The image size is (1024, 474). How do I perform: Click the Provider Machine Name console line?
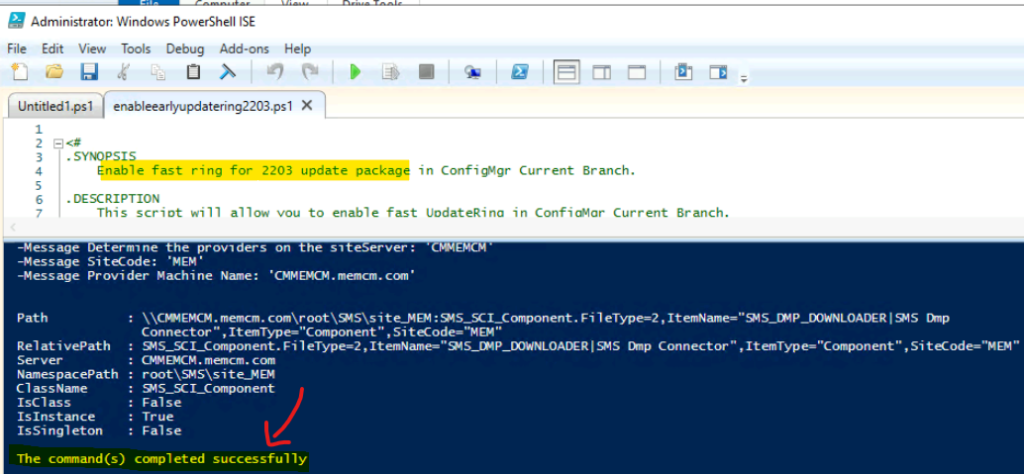216,276
